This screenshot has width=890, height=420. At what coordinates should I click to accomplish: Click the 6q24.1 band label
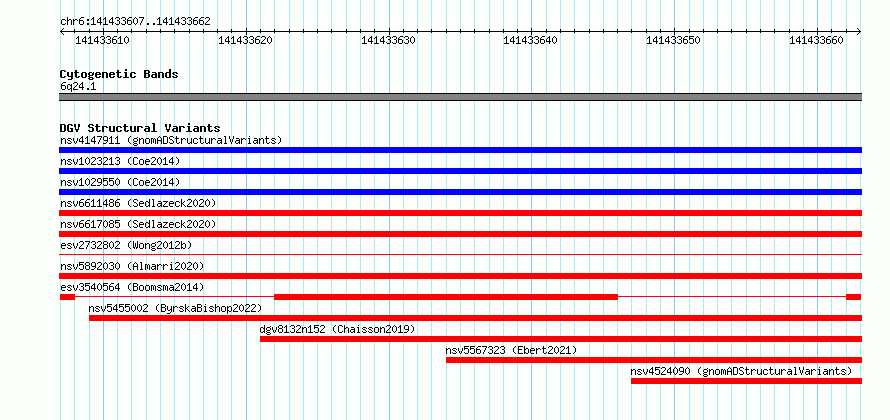tap(78, 87)
